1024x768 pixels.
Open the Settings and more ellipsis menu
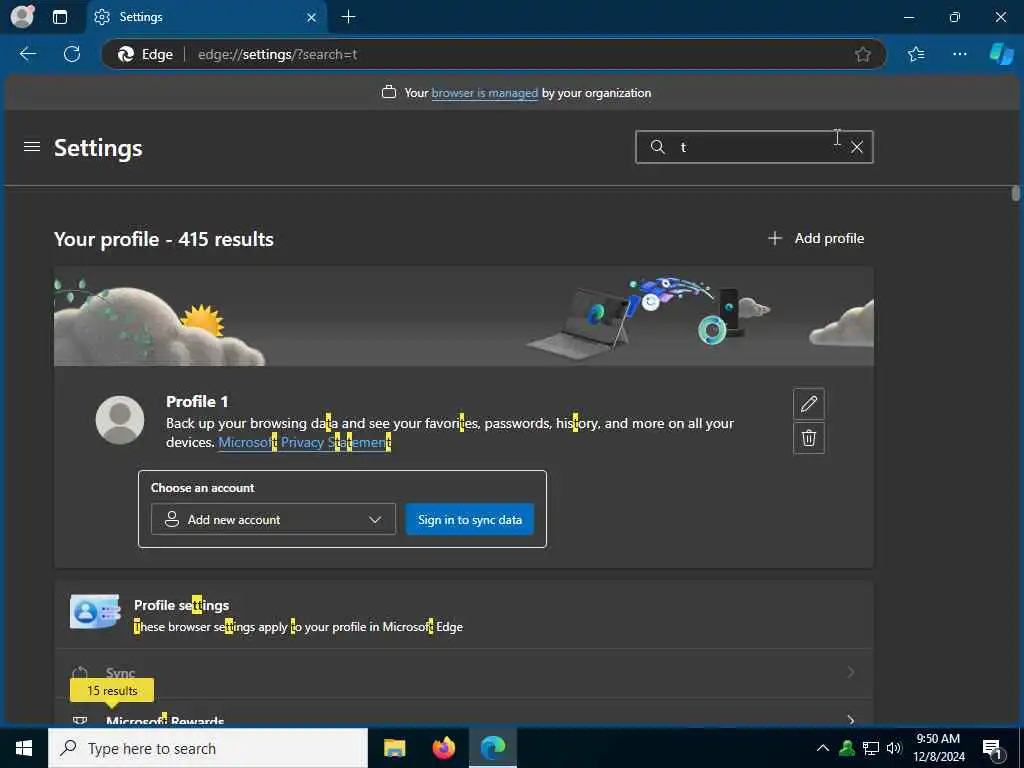point(959,54)
